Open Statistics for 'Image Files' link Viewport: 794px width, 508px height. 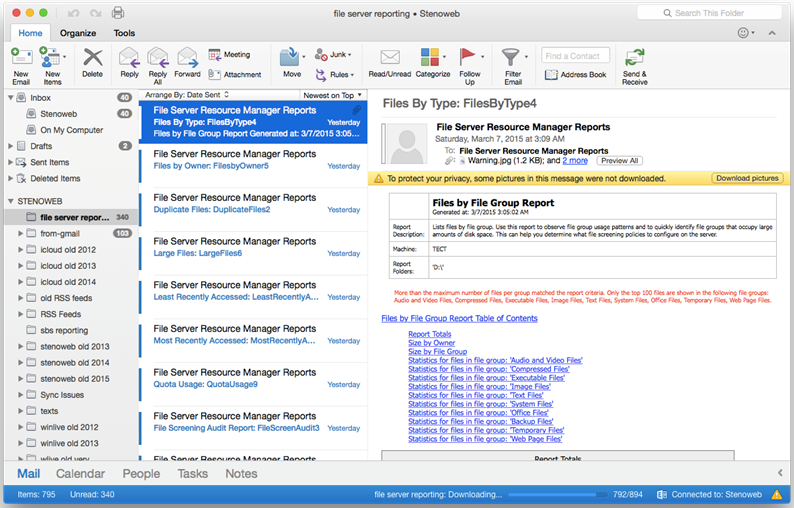(x=479, y=386)
